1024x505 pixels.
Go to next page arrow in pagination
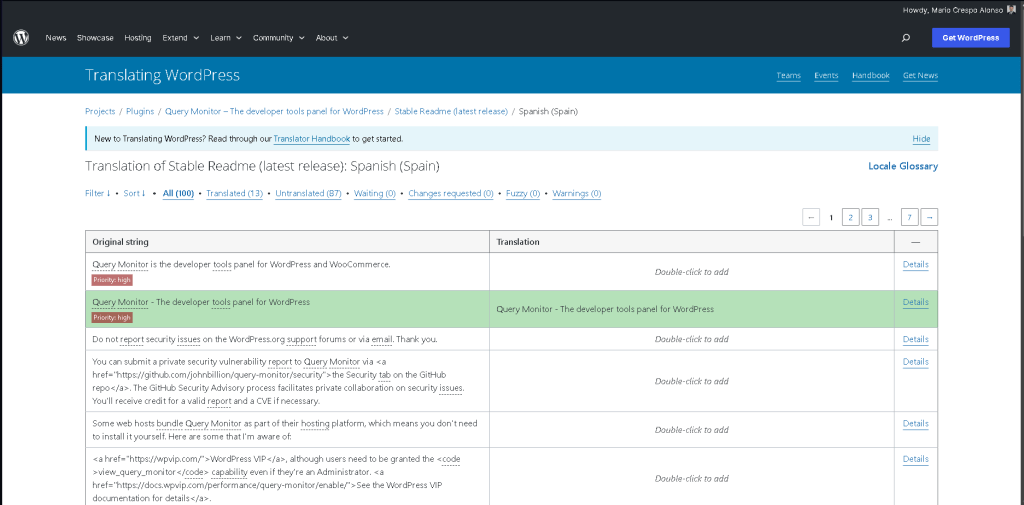click(929, 217)
